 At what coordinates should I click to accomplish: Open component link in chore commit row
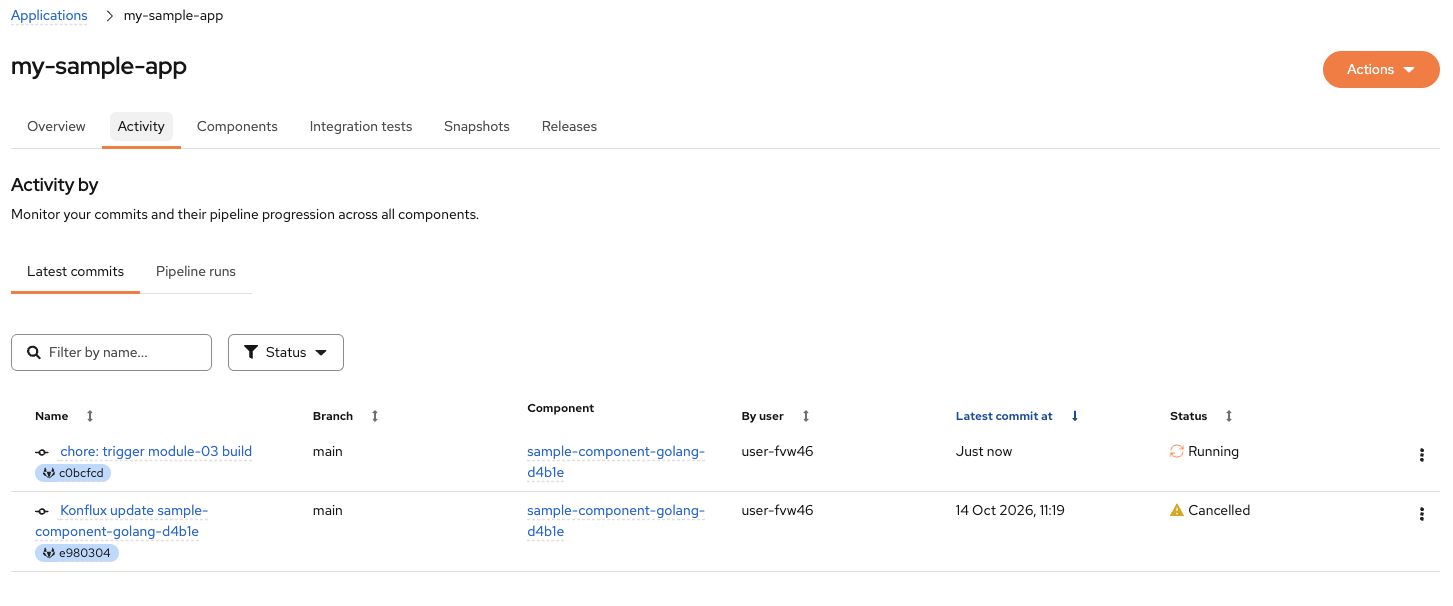click(x=616, y=462)
